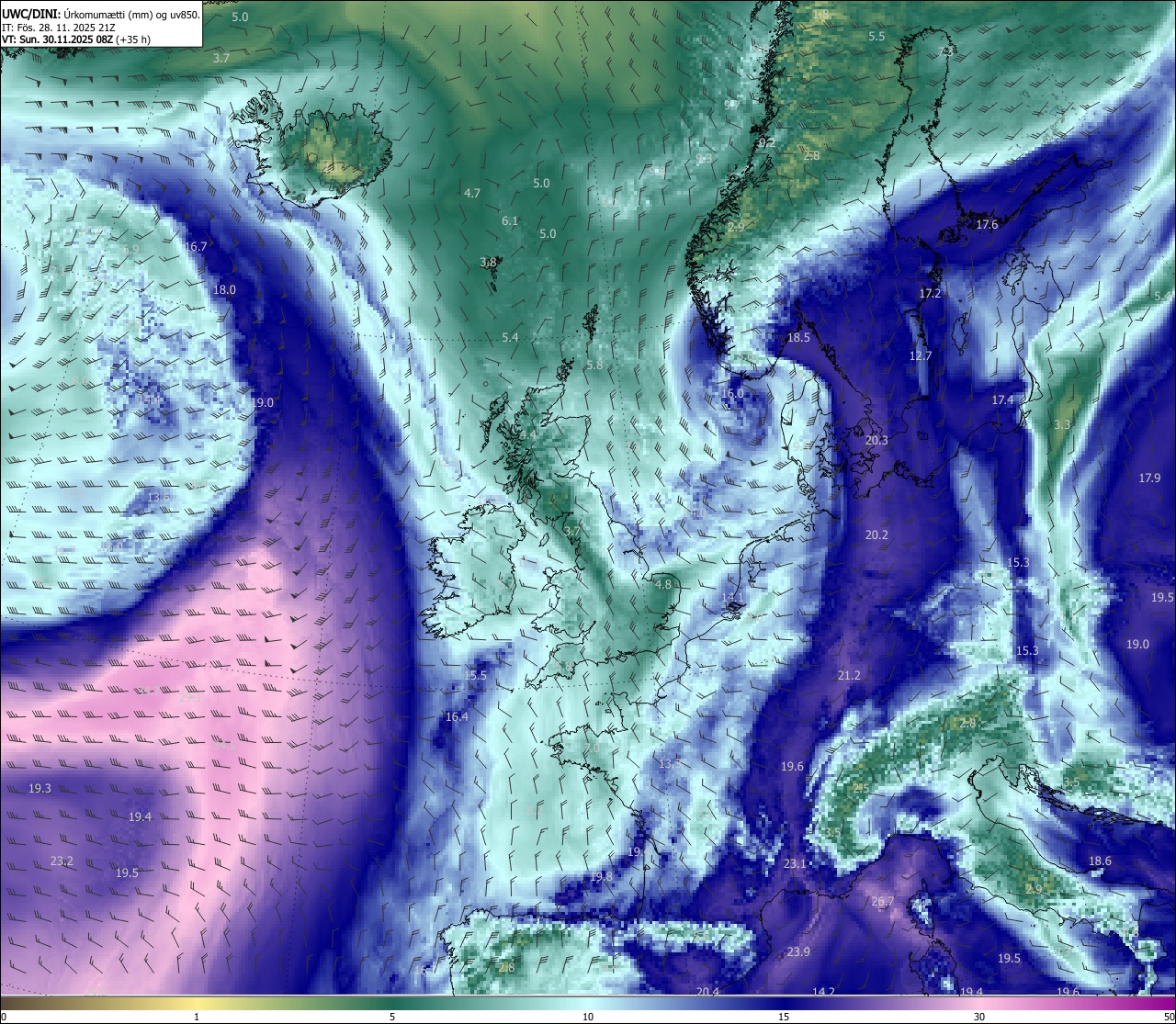Image resolution: width=1176 pixels, height=1024 pixels.
Task: Click the map value '19.3'
Action: pyautogui.click(x=40, y=788)
